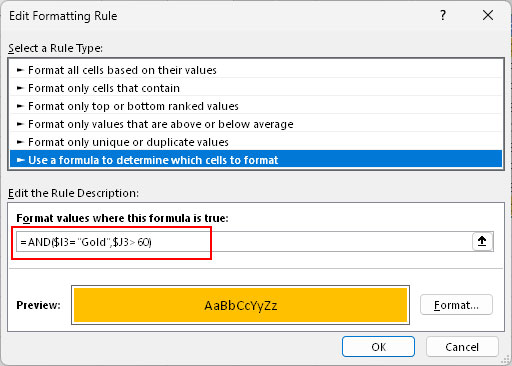
Task: Cancel editing the formatting rule
Action: point(462,347)
